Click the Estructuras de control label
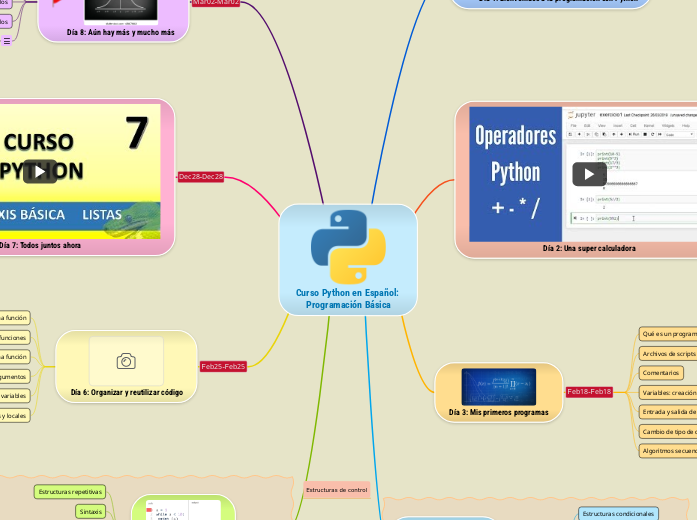The image size is (697, 520). pos(337,490)
